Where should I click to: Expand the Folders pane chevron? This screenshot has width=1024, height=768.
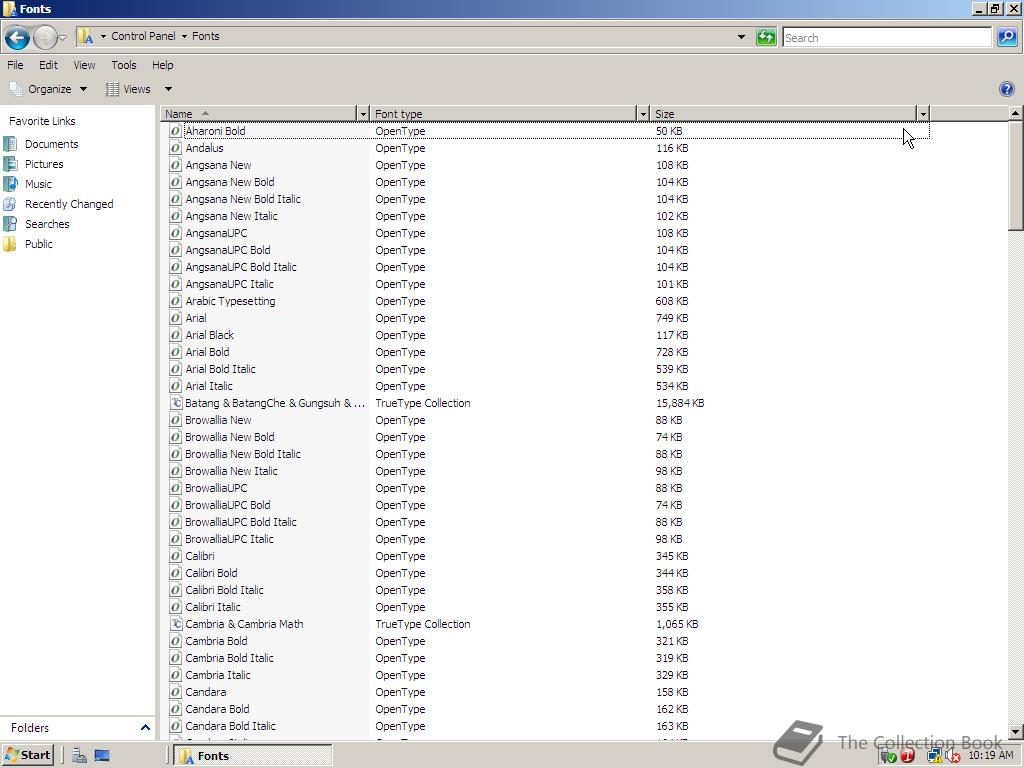click(x=145, y=727)
